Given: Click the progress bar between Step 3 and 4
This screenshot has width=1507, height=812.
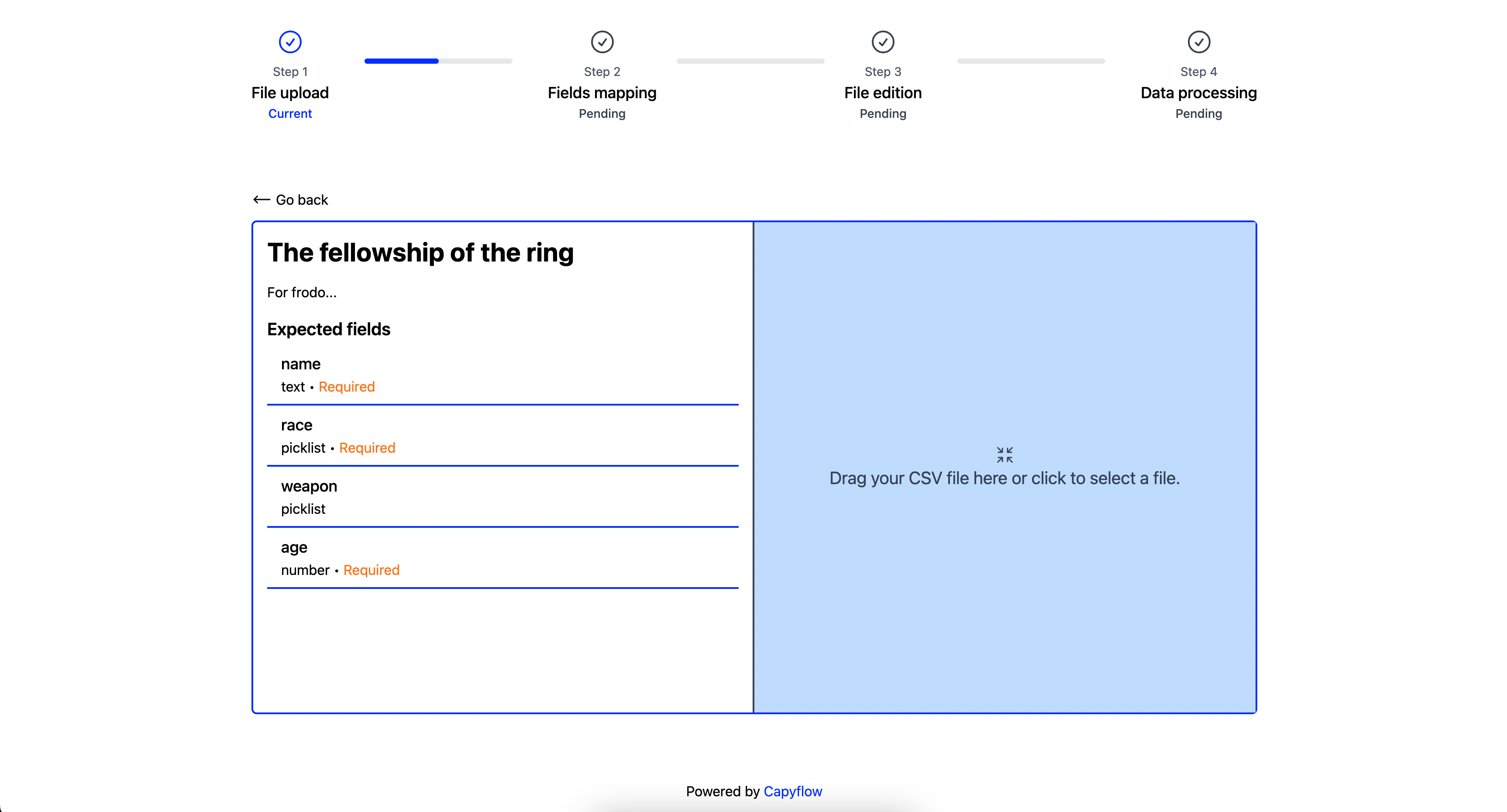Looking at the screenshot, I should 1030,61.
